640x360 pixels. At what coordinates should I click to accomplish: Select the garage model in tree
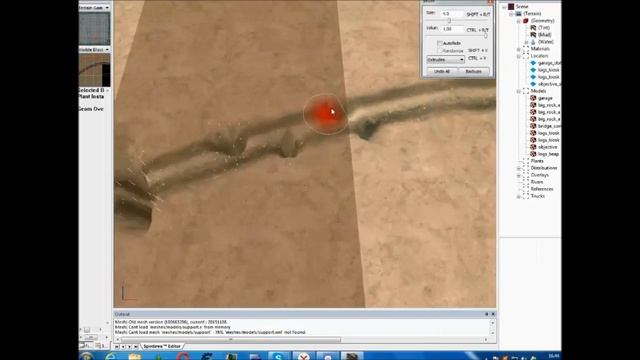pos(545,98)
